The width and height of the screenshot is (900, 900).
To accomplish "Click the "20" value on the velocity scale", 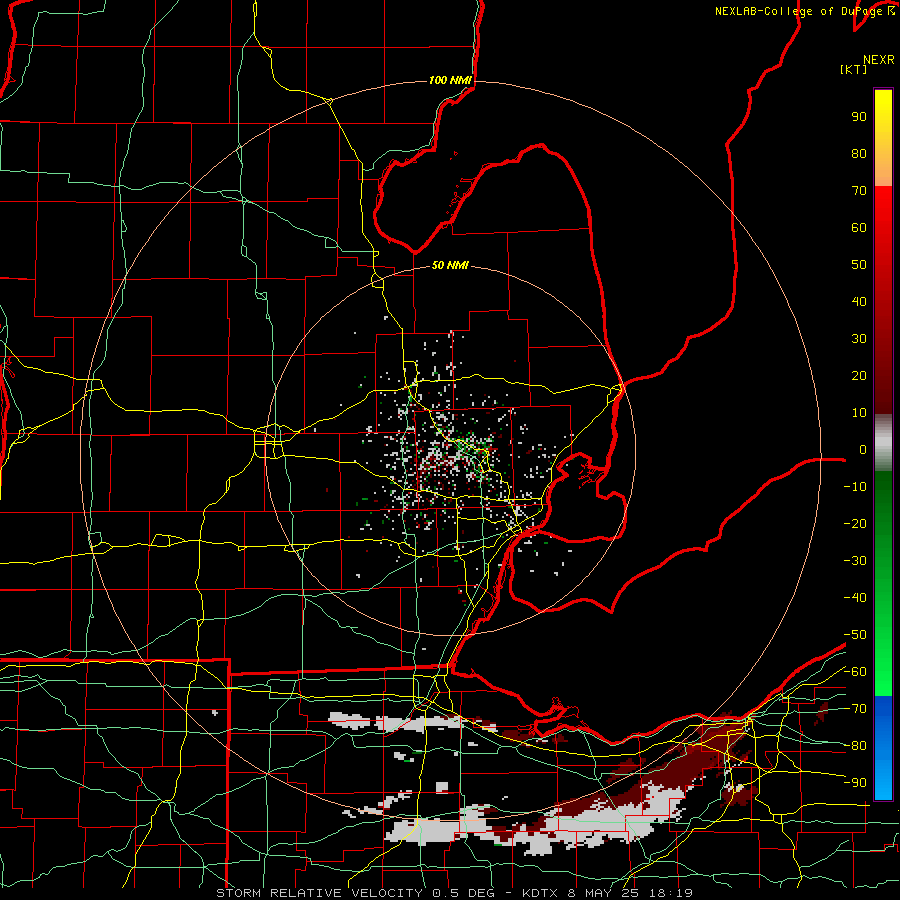I will point(859,376).
